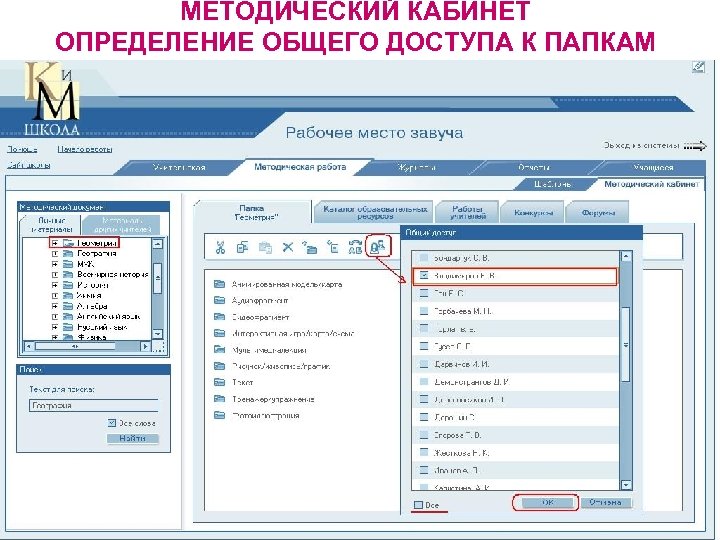Expand the География tree node
The height and width of the screenshot is (540, 720).
(x=55, y=253)
